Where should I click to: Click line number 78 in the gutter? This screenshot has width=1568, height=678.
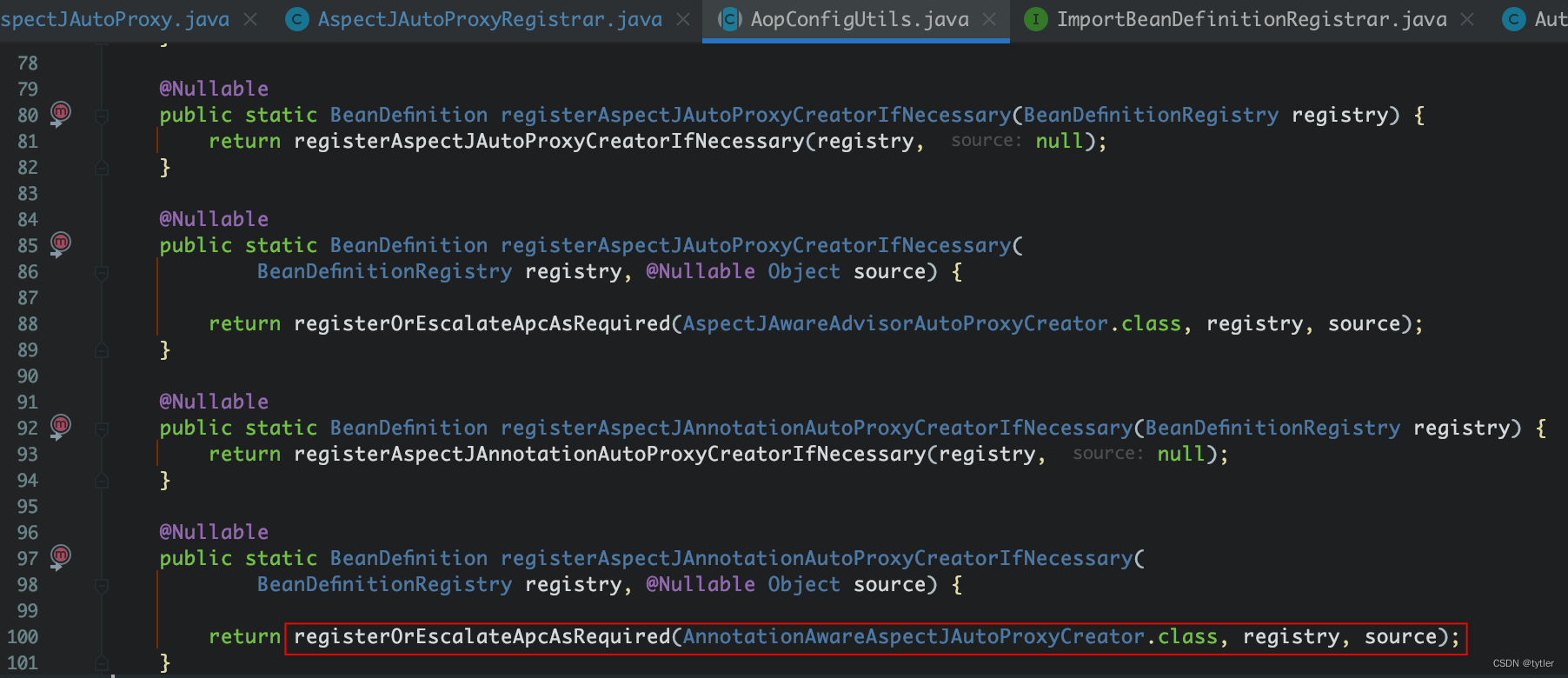tap(28, 63)
